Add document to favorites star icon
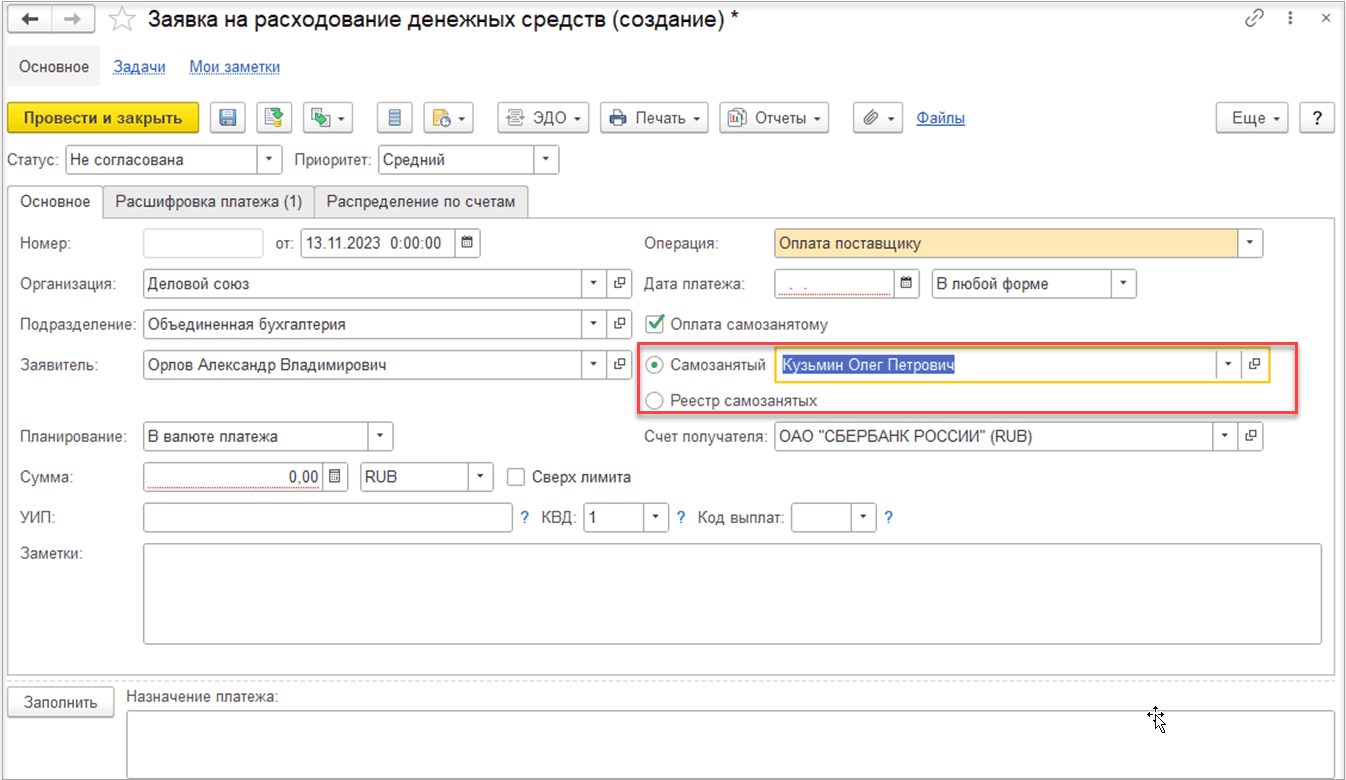Viewport: 1346px width, 780px height. (122, 19)
